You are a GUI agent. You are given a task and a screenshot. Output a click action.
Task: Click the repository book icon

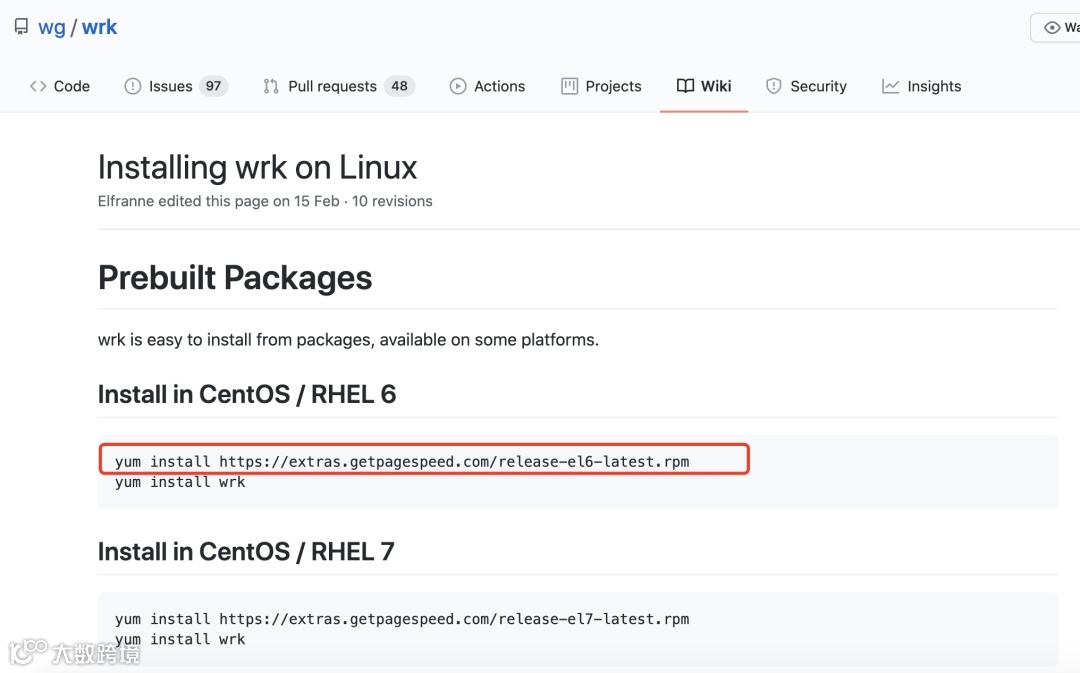(21, 27)
